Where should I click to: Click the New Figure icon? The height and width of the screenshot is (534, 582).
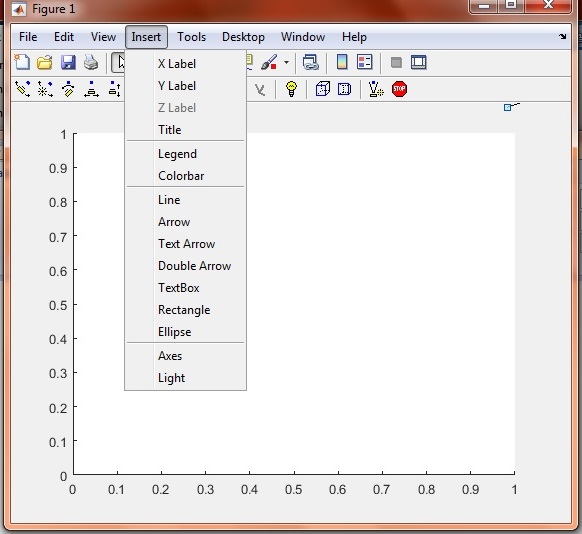22,62
